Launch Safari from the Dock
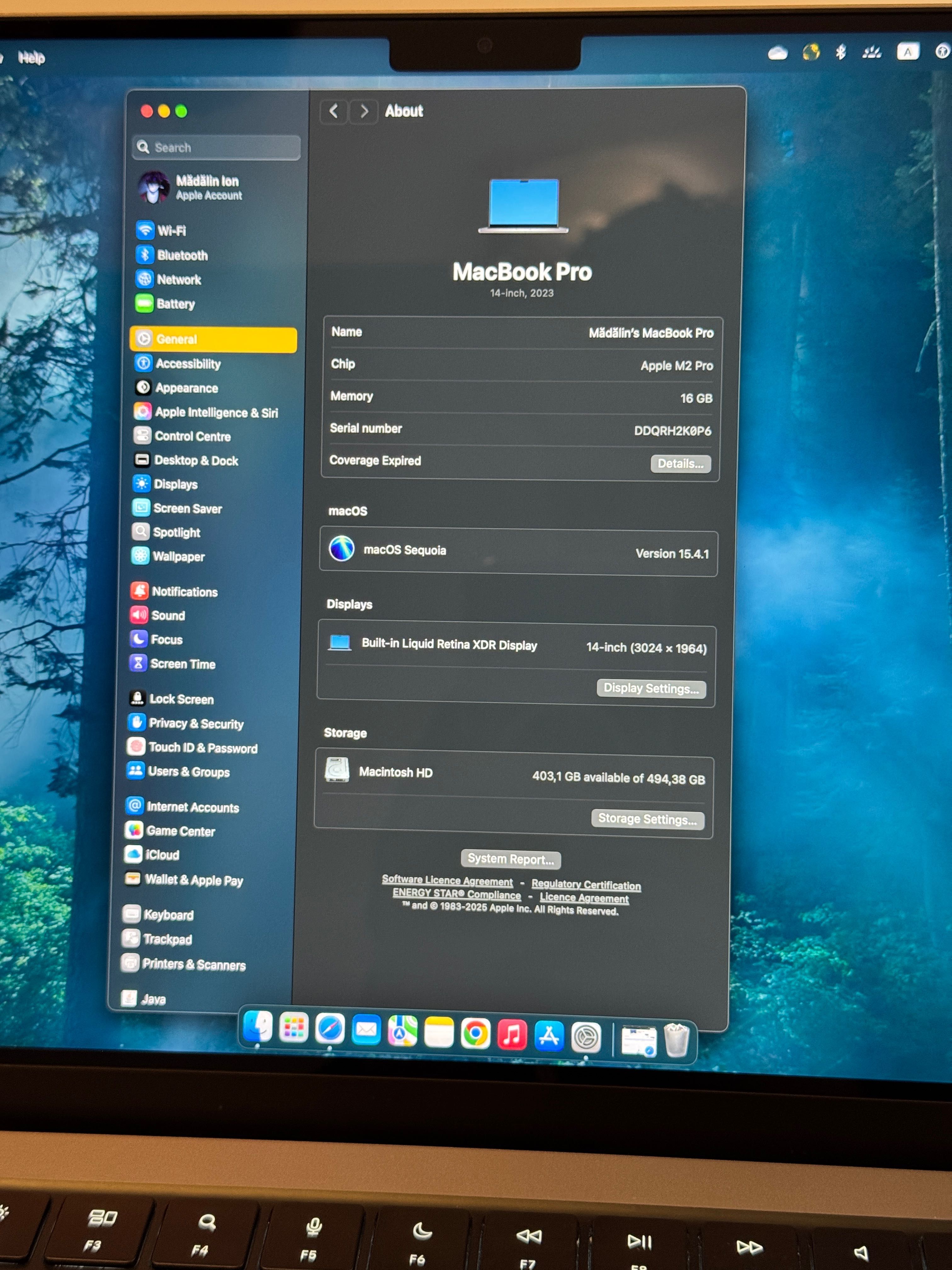 pyautogui.click(x=330, y=1028)
